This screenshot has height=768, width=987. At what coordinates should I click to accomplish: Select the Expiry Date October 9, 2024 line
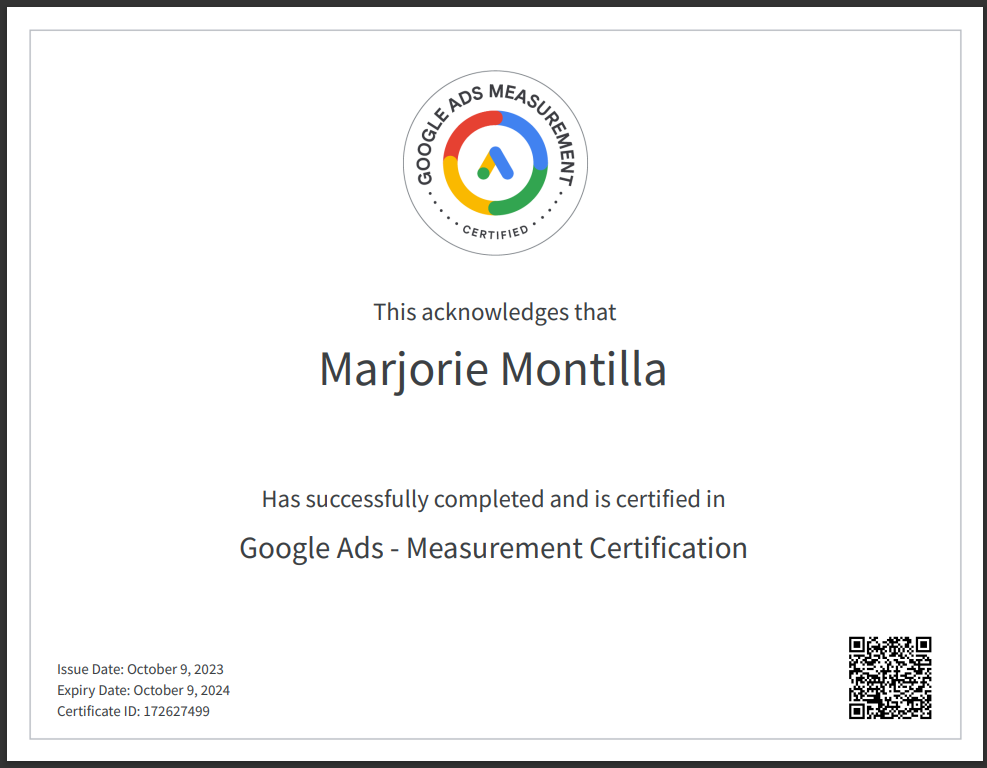[x=144, y=690]
